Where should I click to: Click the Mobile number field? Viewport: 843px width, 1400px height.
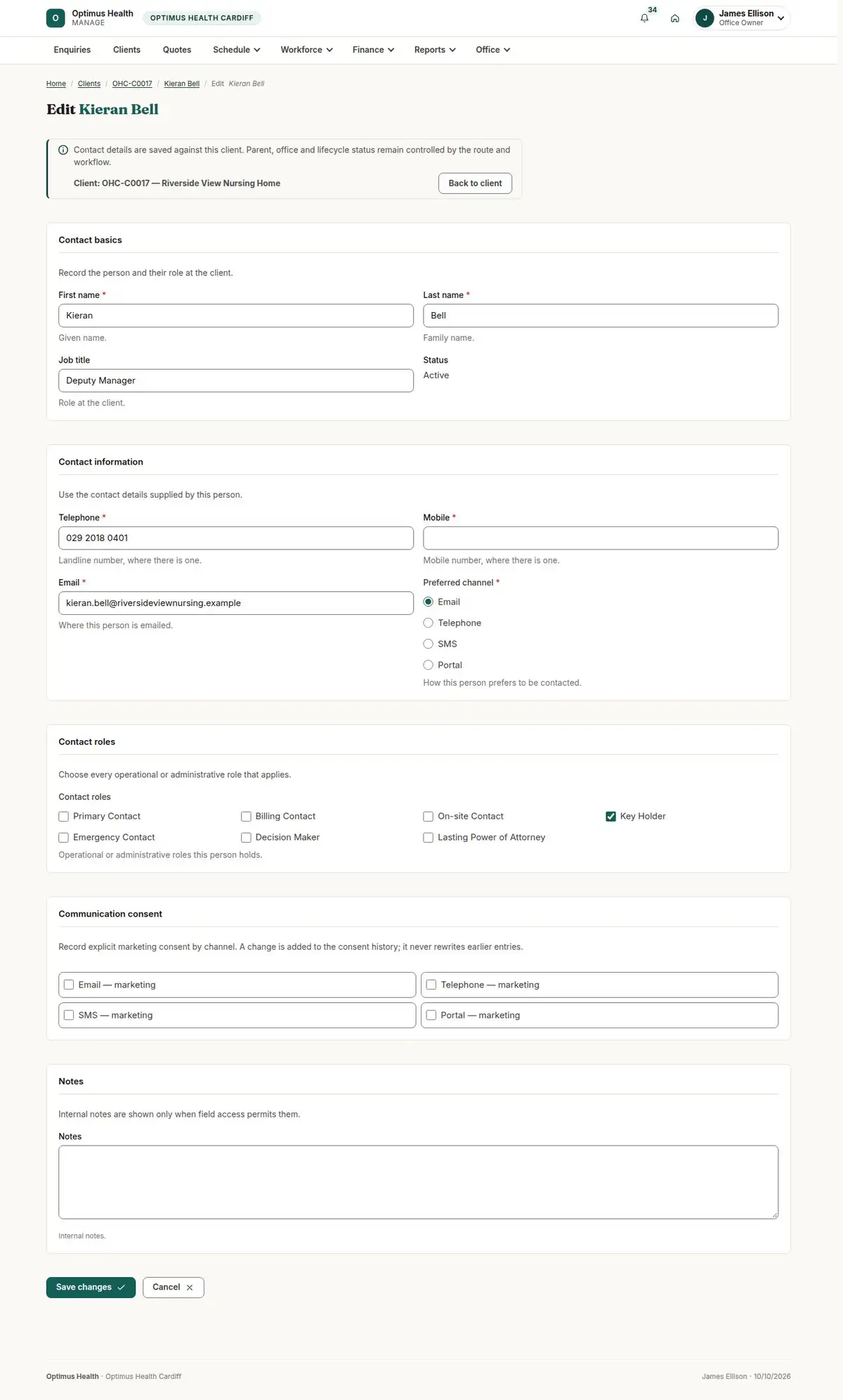point(601,538)
